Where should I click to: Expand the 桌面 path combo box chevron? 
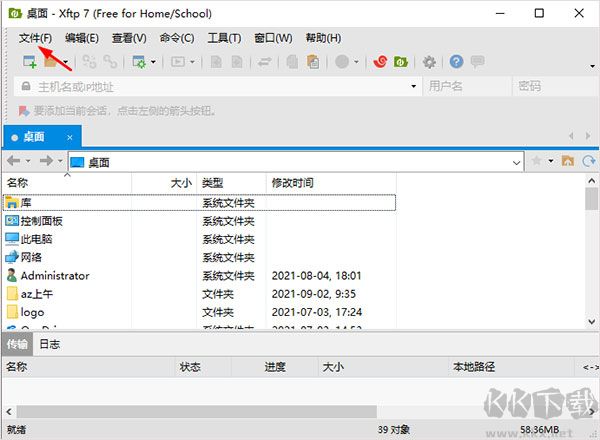pos(516,163)
